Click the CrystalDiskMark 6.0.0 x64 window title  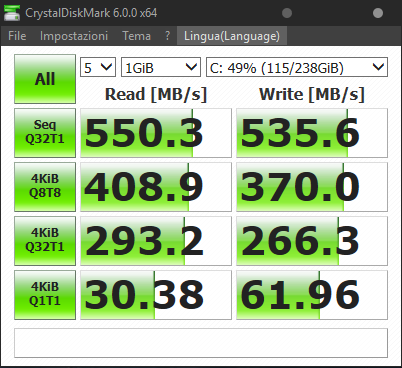pyautogui.click(x=91, y=13)
